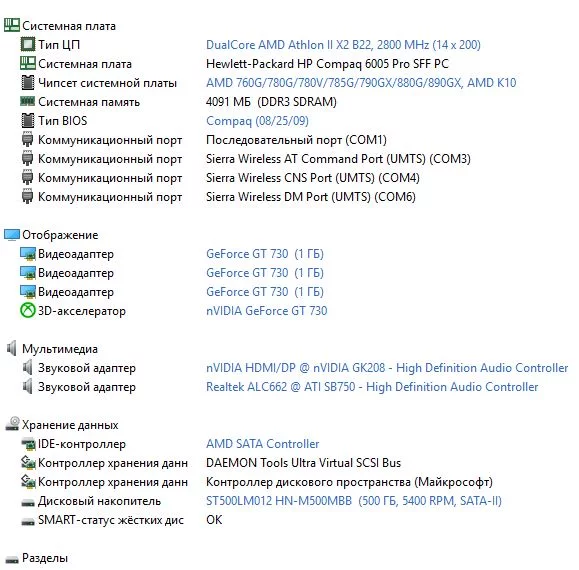Open the first GeForce GT 730 (1 ГБ) link
This screenshot has width=579, height=570.
pyautogui.click(x=265, y=254)
